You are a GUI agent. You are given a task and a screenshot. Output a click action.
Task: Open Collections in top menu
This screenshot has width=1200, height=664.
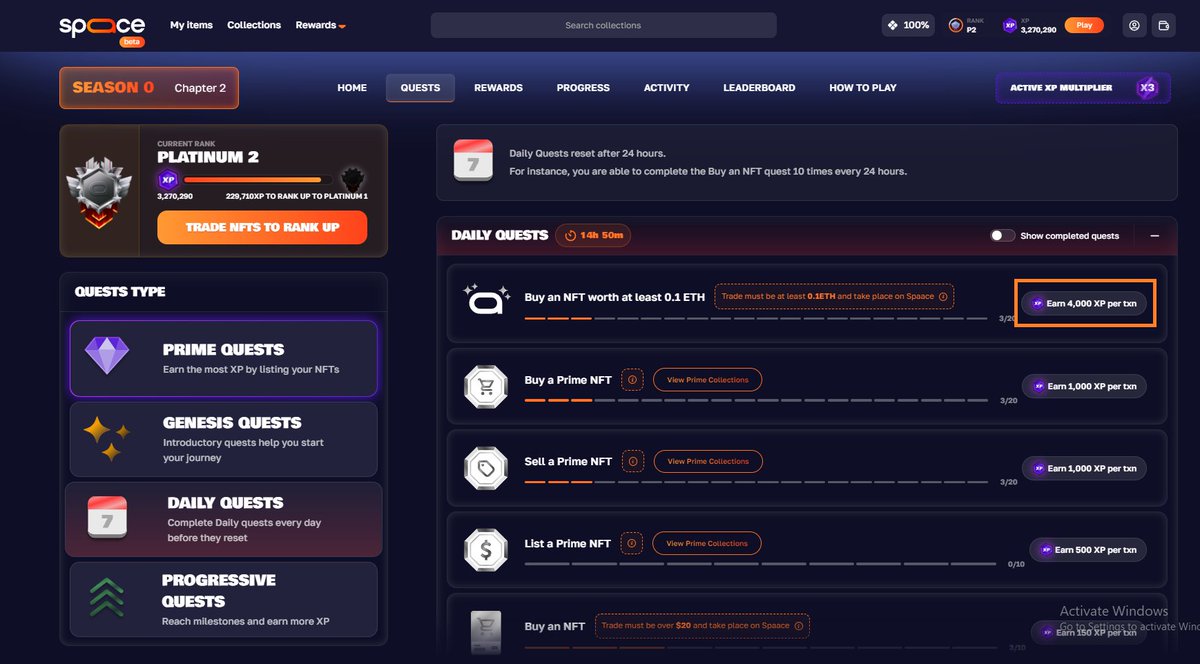pos(254,25)
